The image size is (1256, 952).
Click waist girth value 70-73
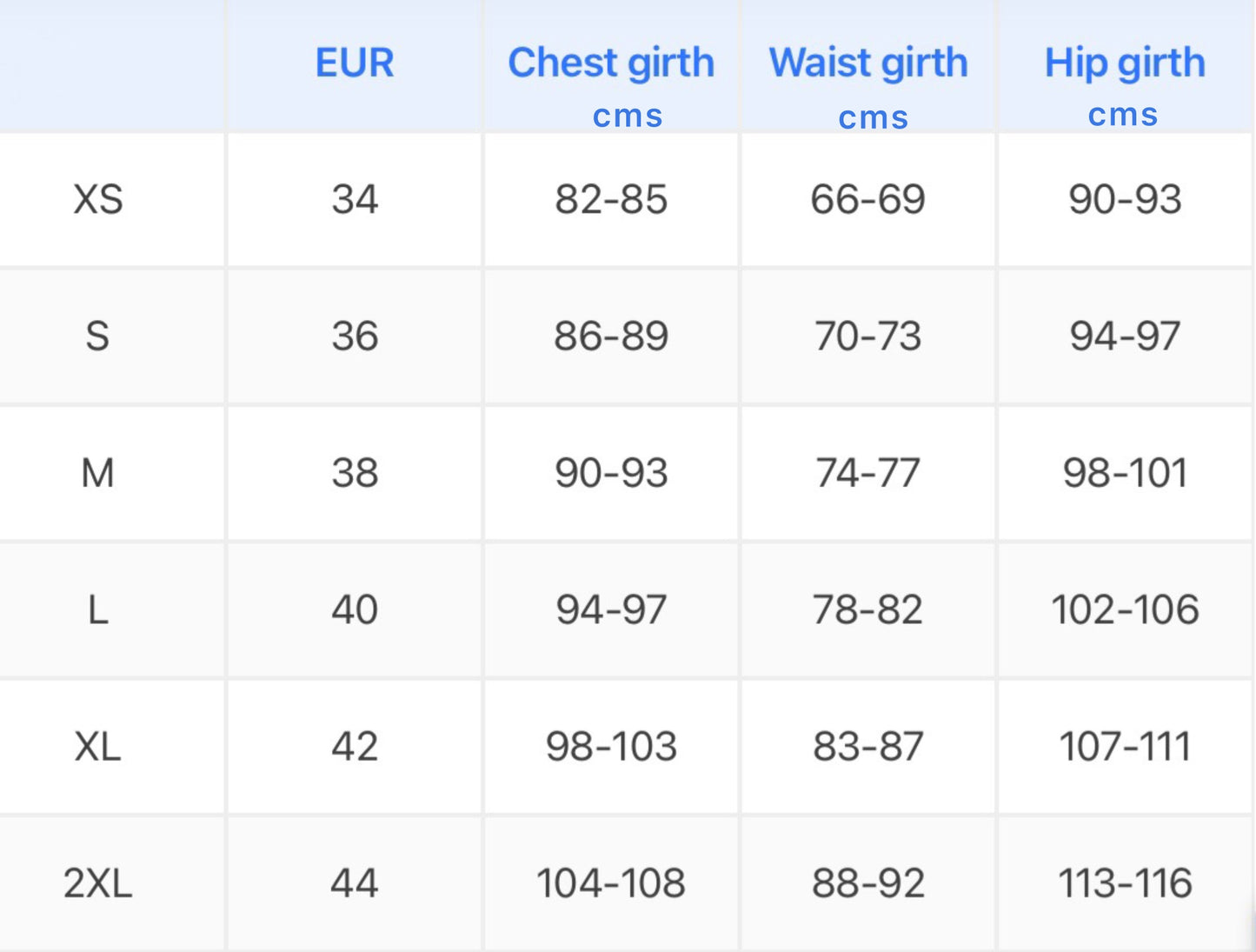(x=868, y=336)
